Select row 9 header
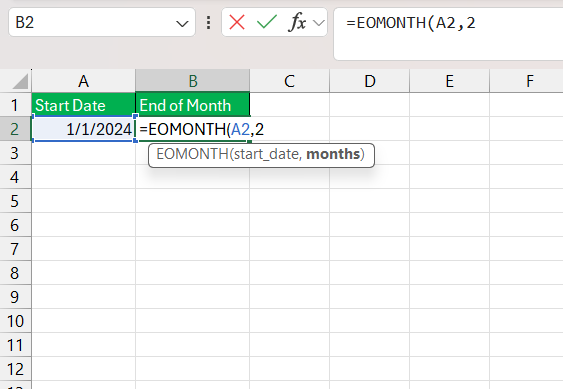The height and width of the screenshot is (389, 563). tap(15, 297)
